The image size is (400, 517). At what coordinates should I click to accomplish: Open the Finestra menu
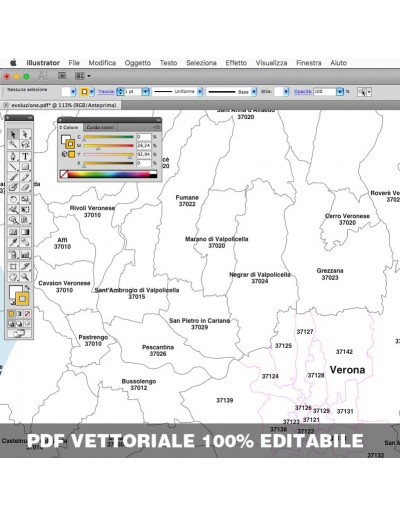(309, 63)
